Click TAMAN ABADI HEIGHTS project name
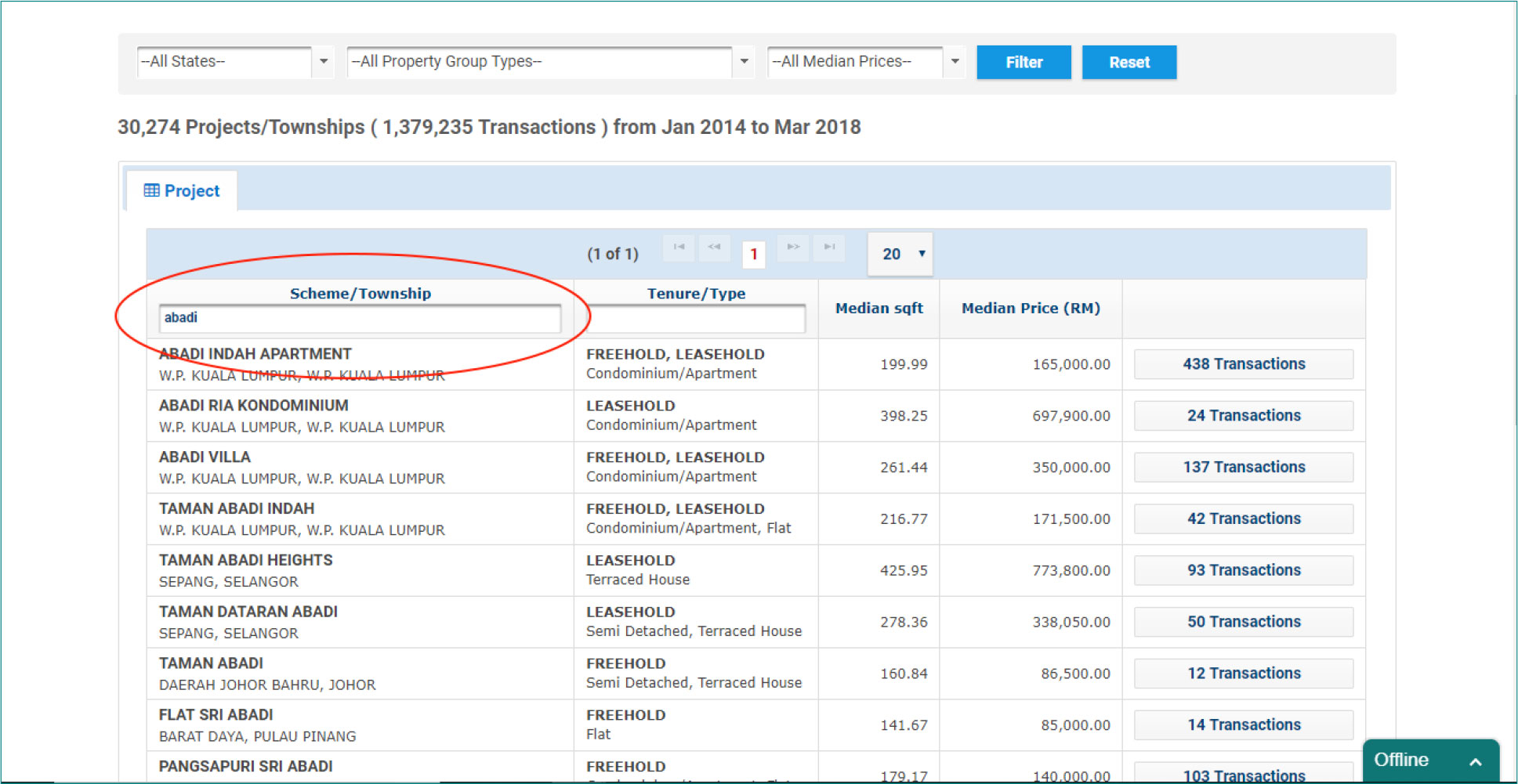The height and width of the screenshot is (784, 1518). [x=246, y=561]
